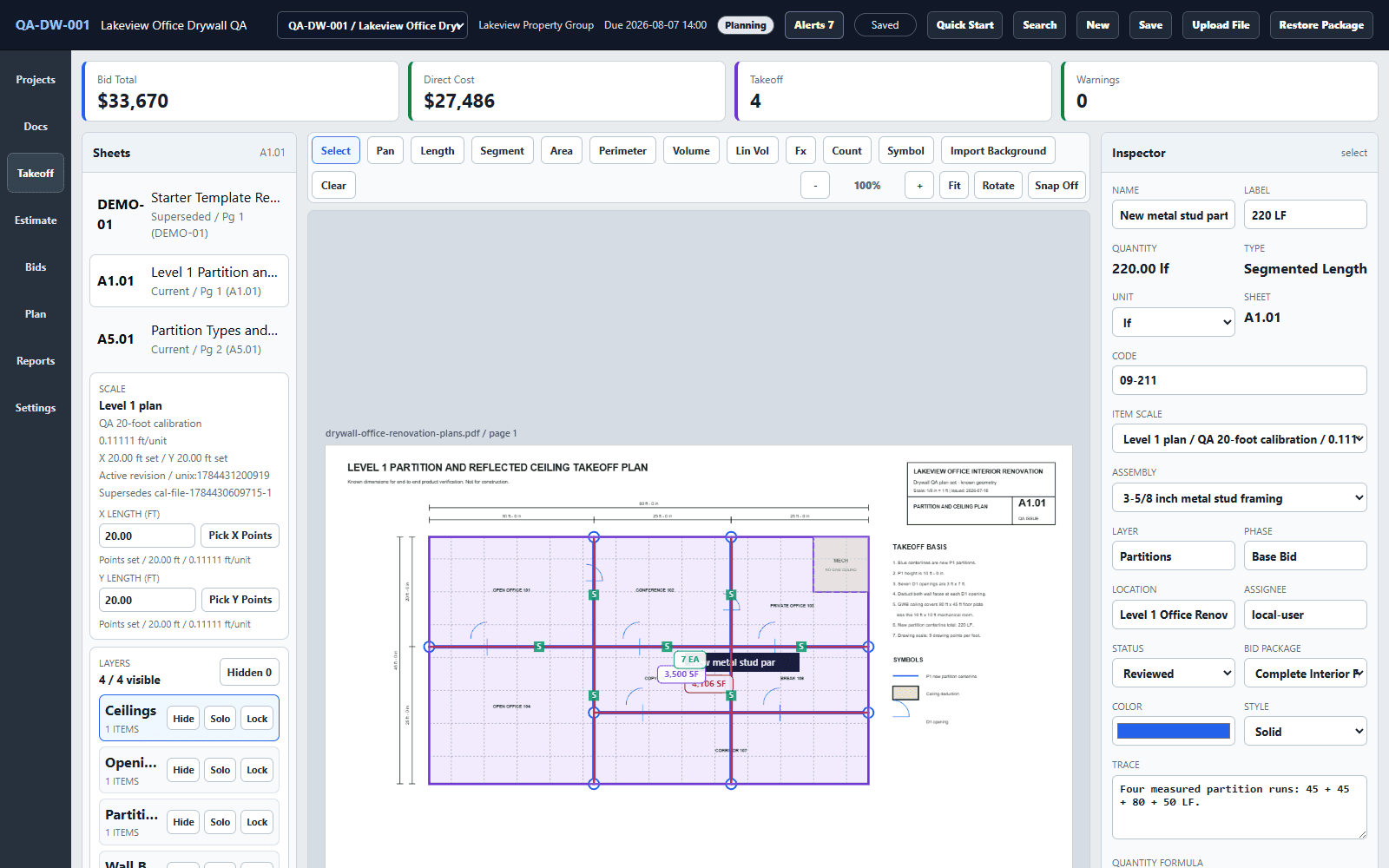Select the Count tool

pyautogui.click(x=846, y=151)
